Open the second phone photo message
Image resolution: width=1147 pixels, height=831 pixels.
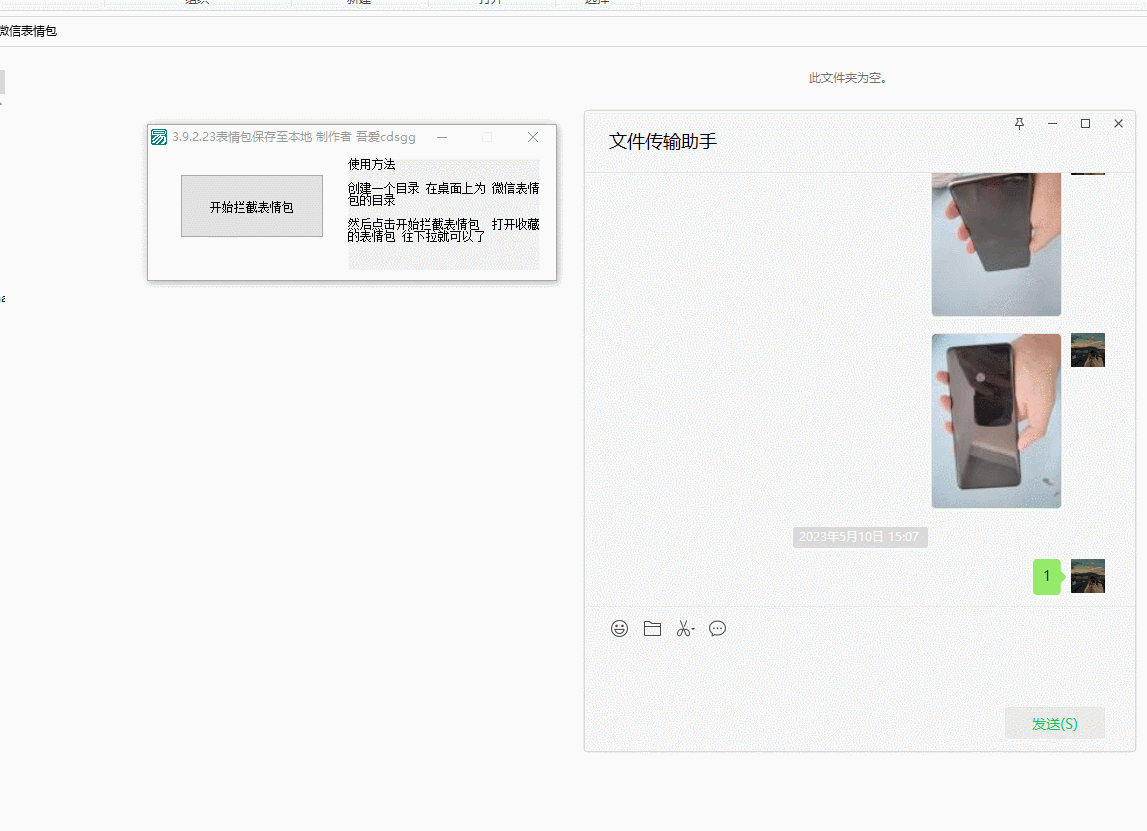click(995, 420)
